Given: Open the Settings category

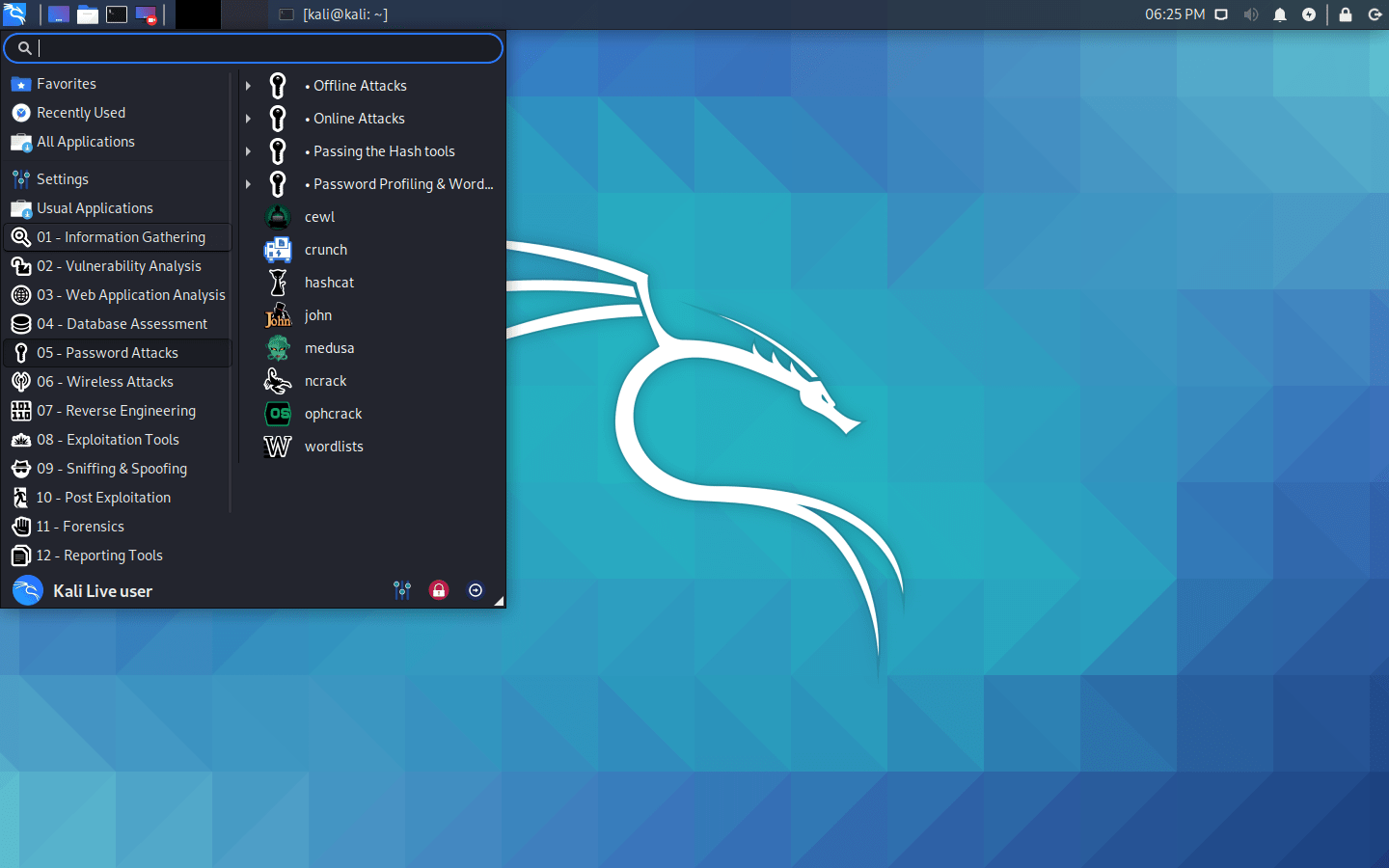Looking at the screenshot, I should click(118, 179).
